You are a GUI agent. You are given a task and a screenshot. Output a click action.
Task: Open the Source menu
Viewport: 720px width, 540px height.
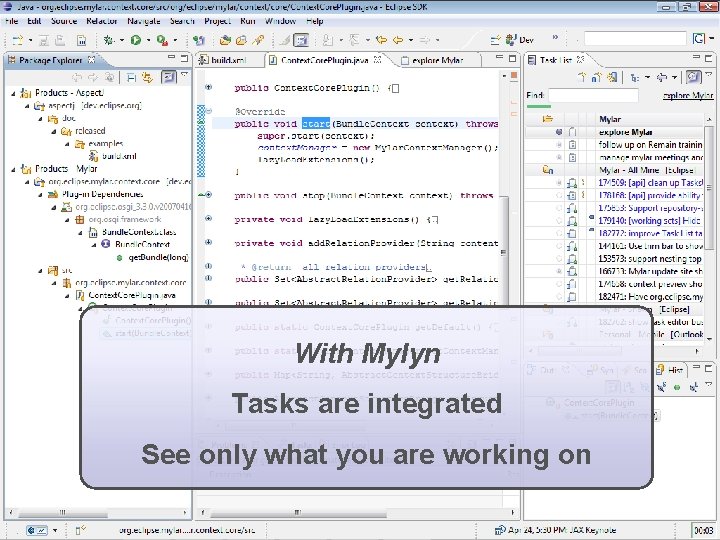[x=64, y=21]
